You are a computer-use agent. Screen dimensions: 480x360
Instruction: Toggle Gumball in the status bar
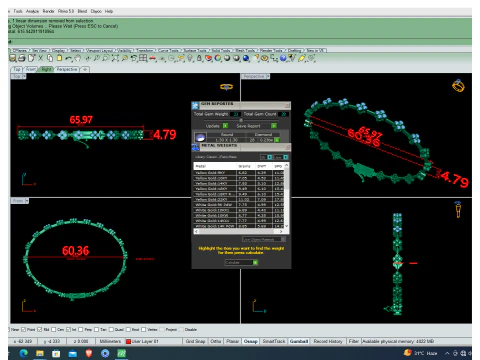coord(299,341)
